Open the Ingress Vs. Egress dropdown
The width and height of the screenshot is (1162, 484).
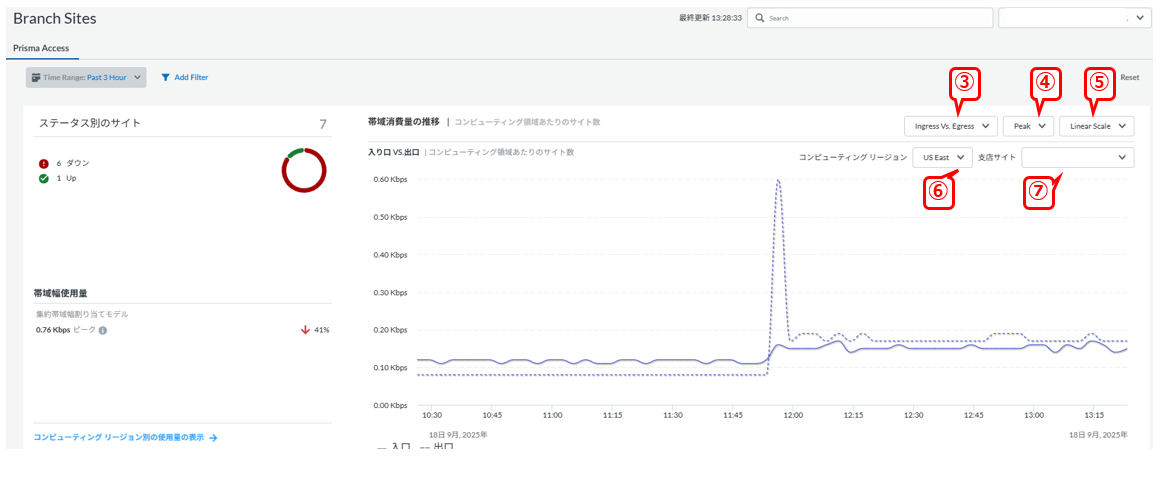pos(951,127)
